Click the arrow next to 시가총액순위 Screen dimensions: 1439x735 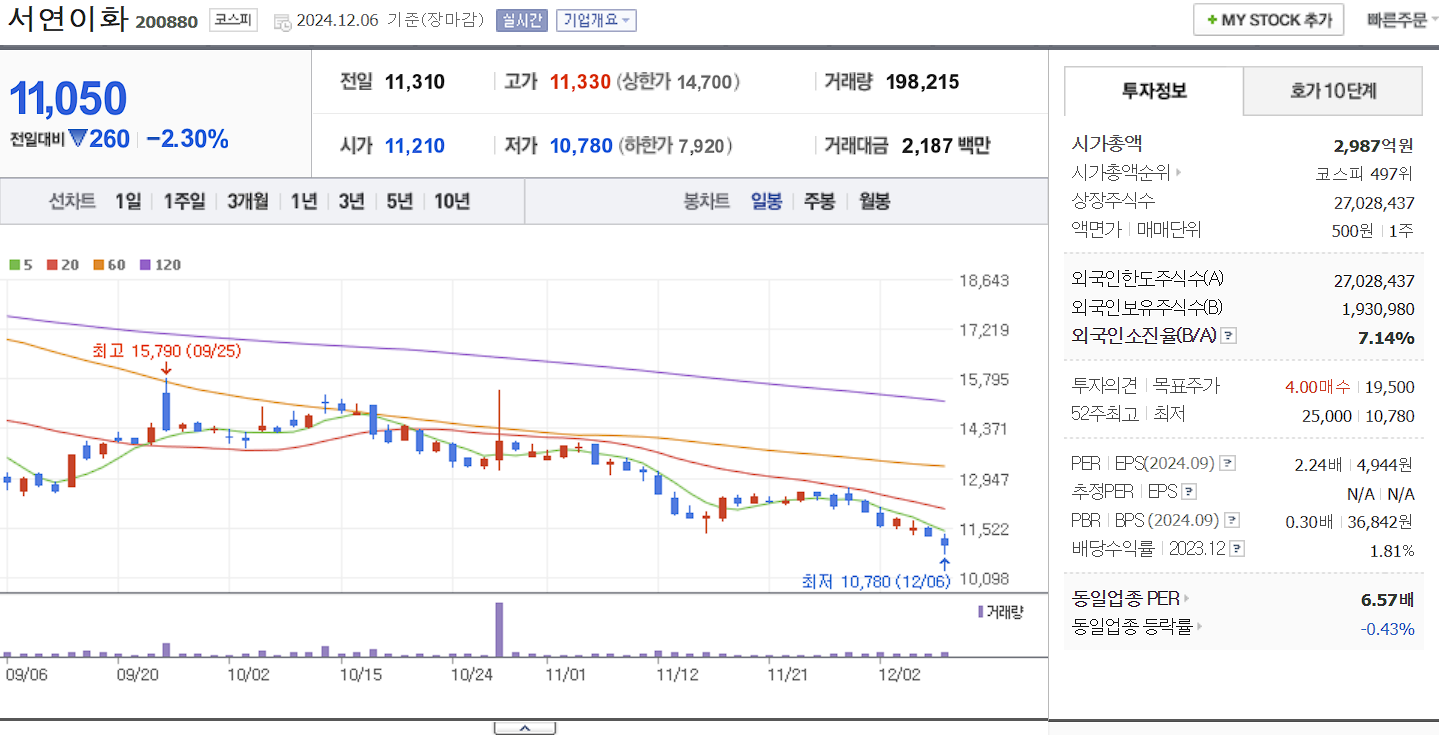point(1178,173)
